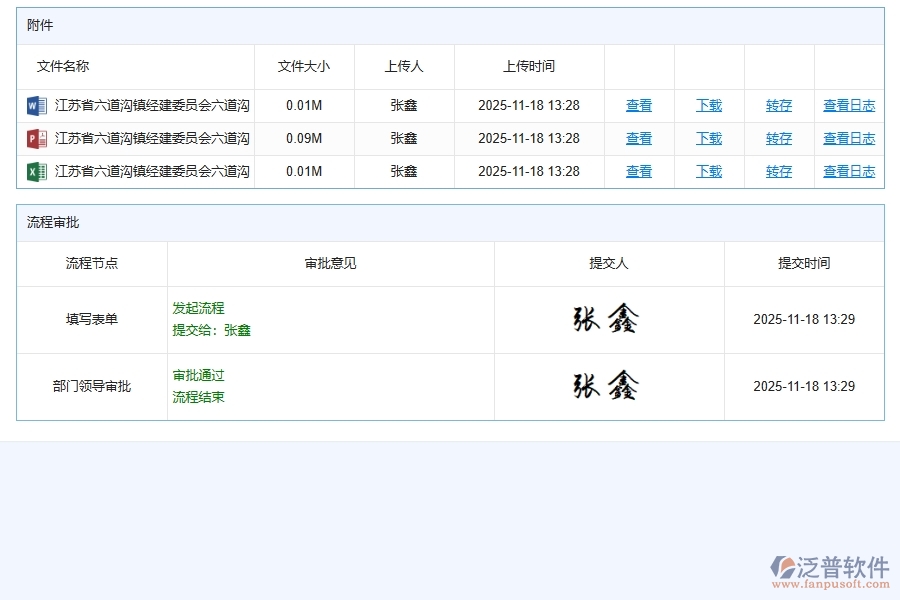The height and width of the screenshot is (600, 900).
Task: Open 查看 for the Word attachment
Action: 638,105
